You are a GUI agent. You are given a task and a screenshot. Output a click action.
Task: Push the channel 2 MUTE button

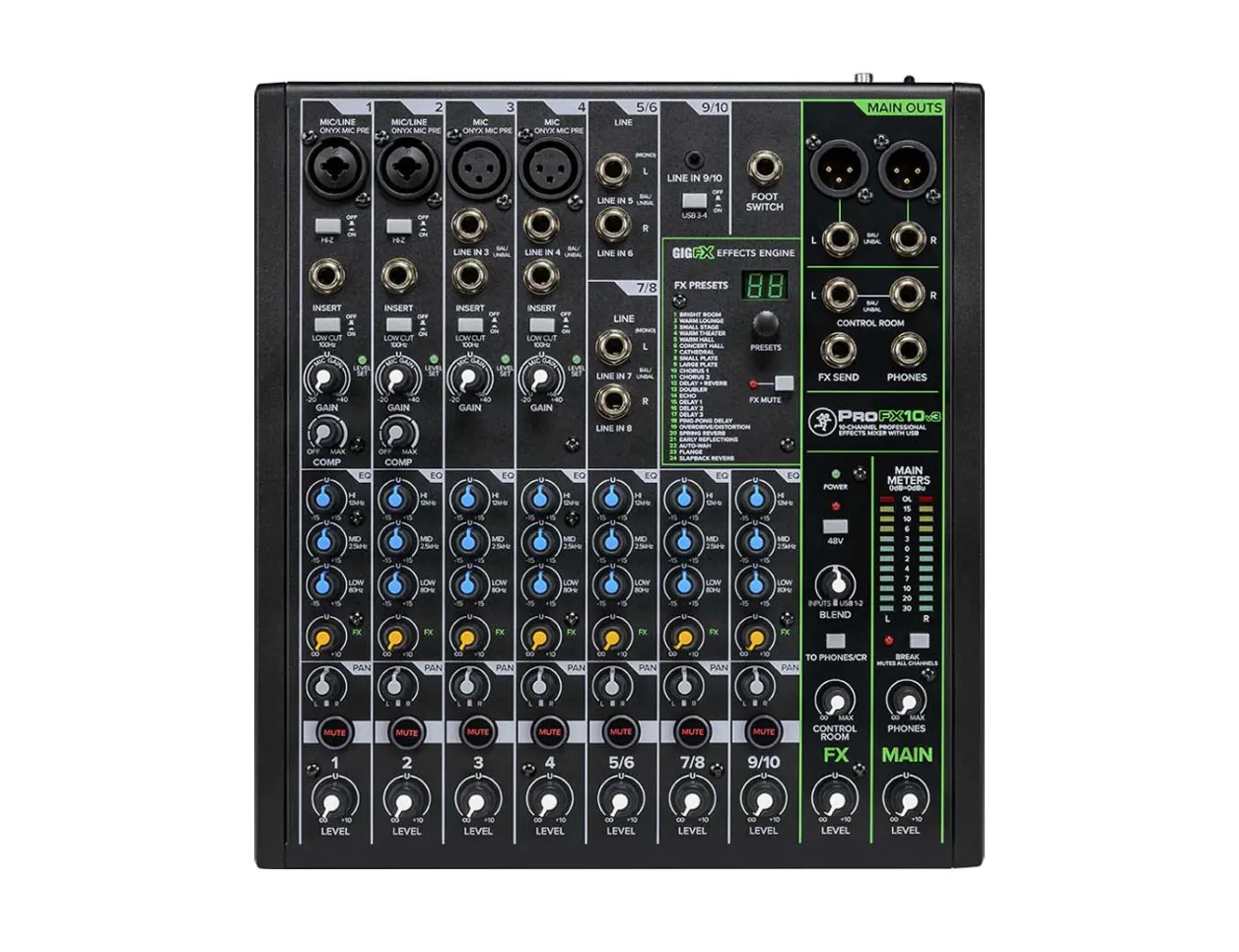point(406,732)
